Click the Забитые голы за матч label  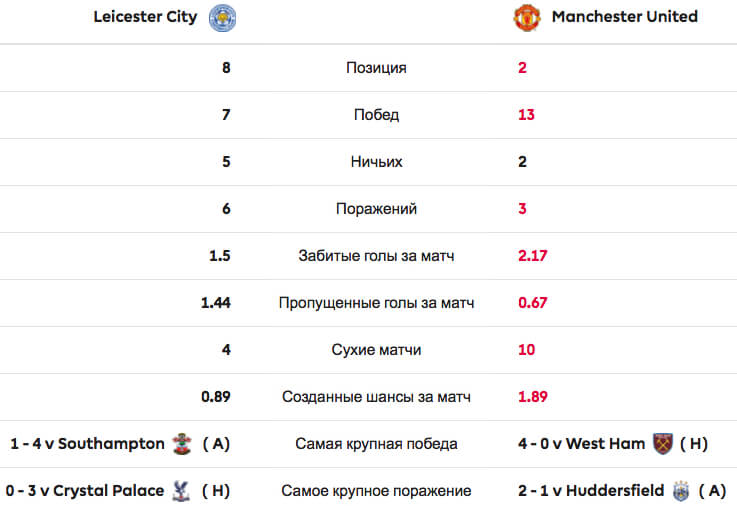point(376,256)
